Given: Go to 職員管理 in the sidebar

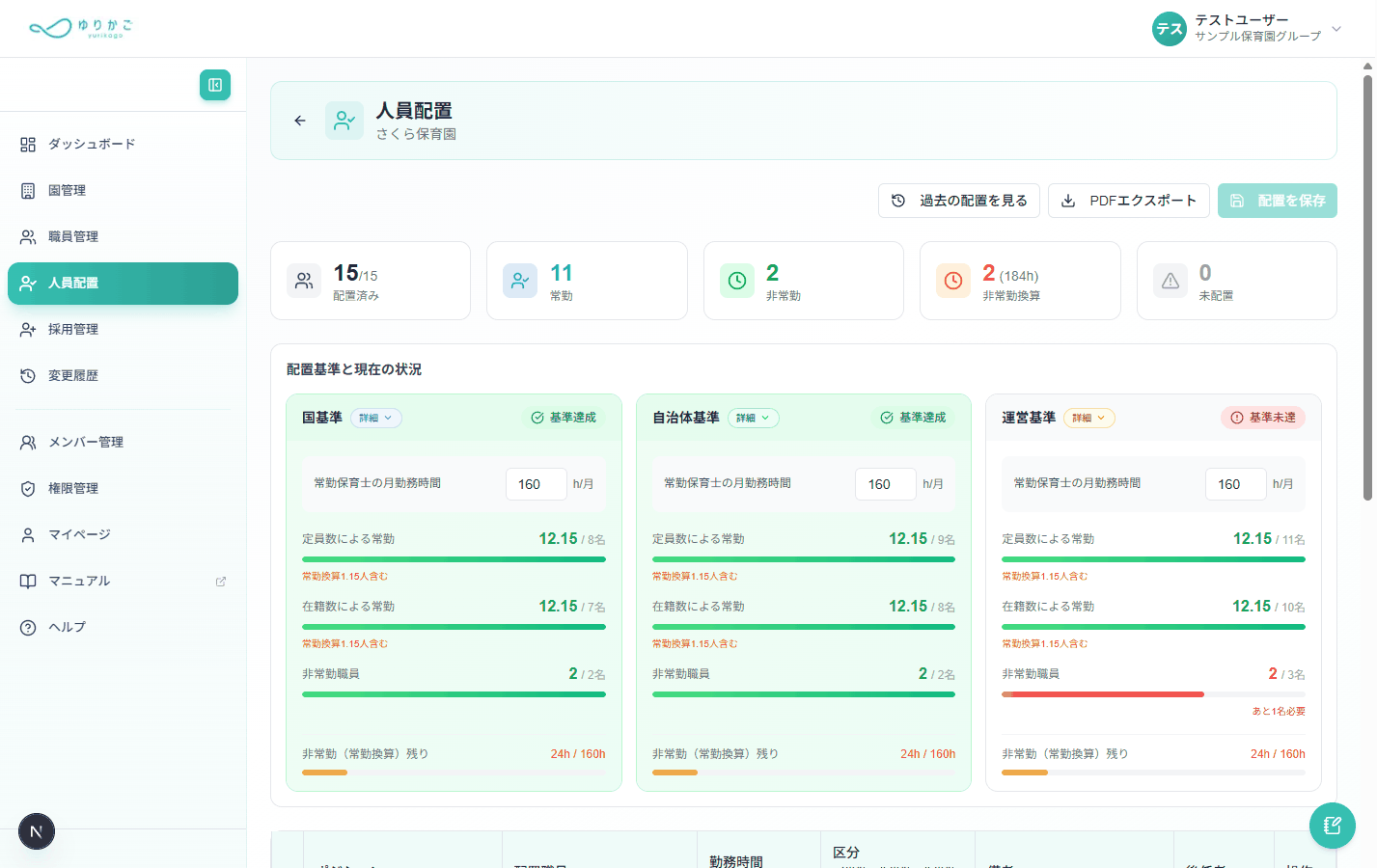Looking at the screenshot, I should point(123,237).
